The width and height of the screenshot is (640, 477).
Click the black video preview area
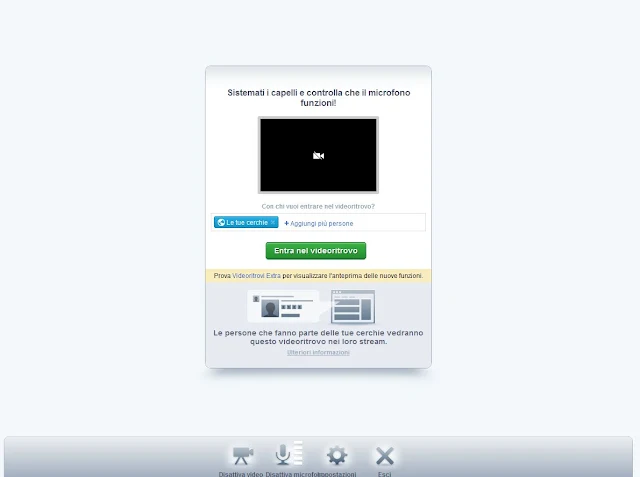point(318,155)
